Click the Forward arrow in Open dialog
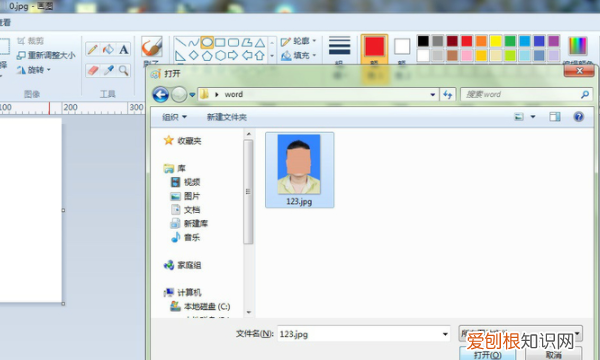Image resolution: width=600 pixels, height=360 pixels. click(x=179, y=94)
